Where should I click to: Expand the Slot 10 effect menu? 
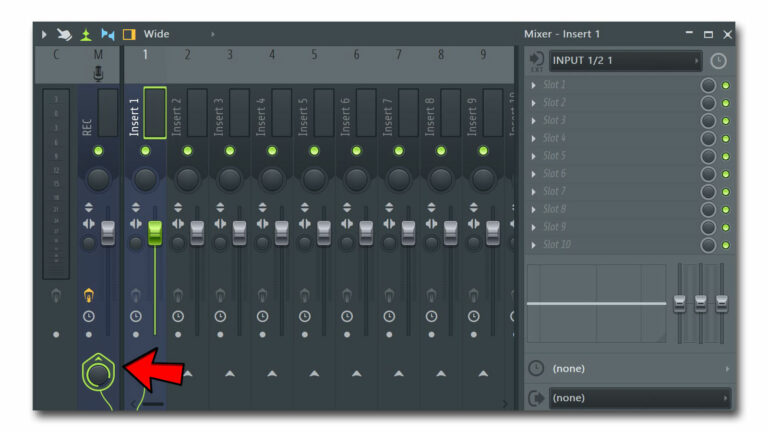click(533, 245)
